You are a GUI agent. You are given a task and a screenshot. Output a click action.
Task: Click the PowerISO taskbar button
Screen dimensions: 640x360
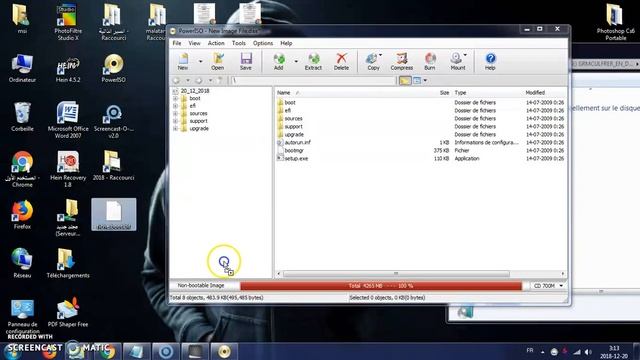[x=224, y=351]
